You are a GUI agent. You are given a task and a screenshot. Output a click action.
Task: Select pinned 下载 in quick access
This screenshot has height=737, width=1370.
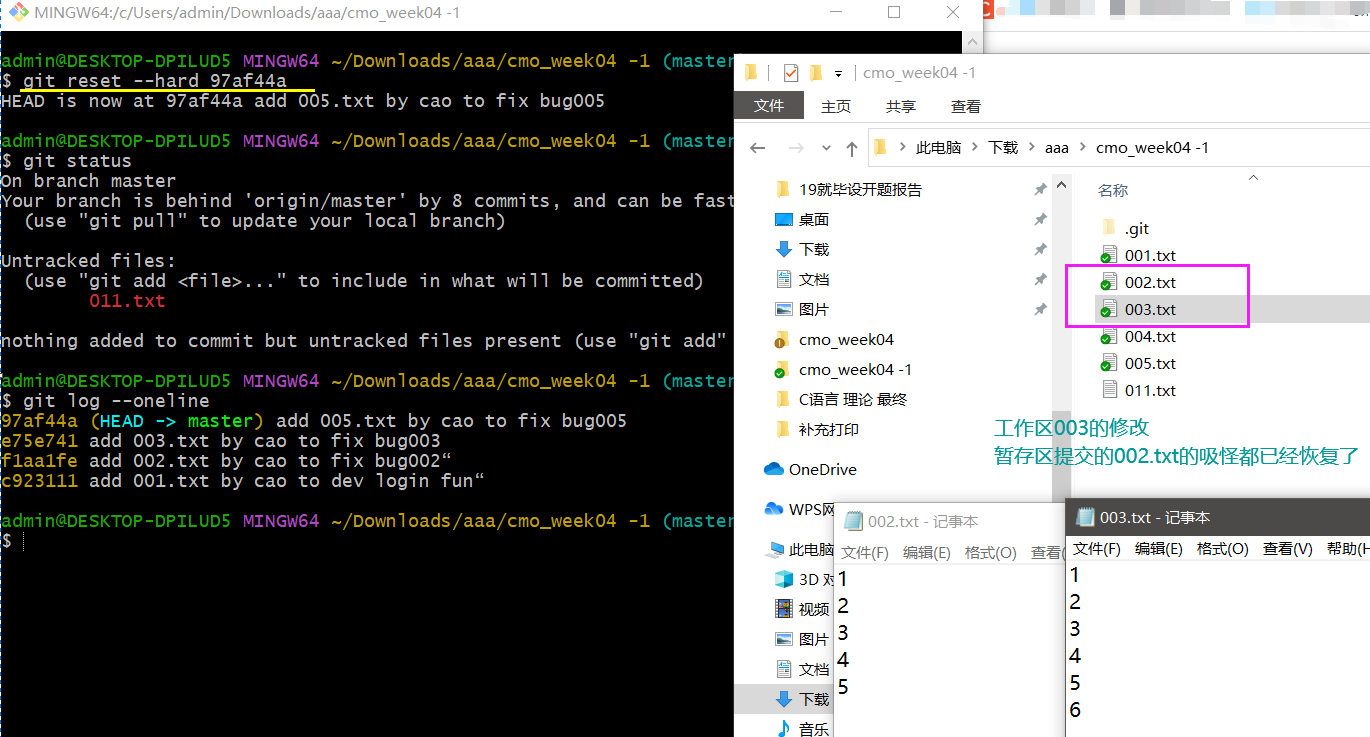814,249
